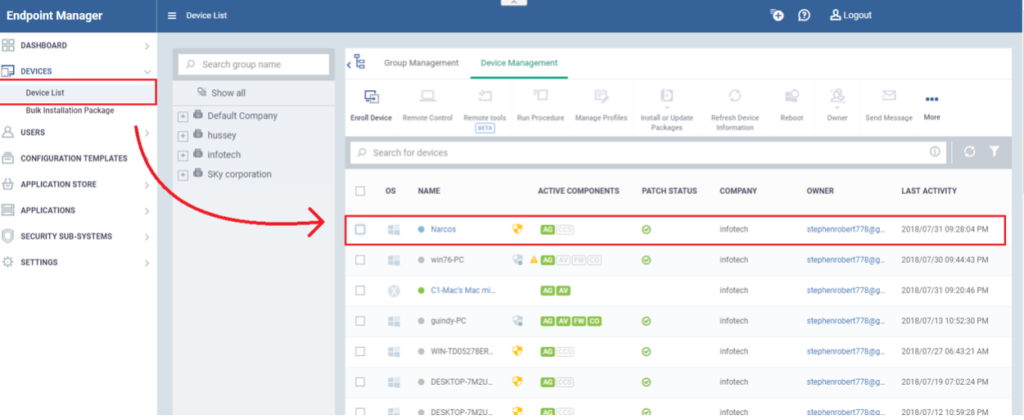Expand the SKy corporation group
Screen dimensions: 1024x420
click(x=183, y=175)
